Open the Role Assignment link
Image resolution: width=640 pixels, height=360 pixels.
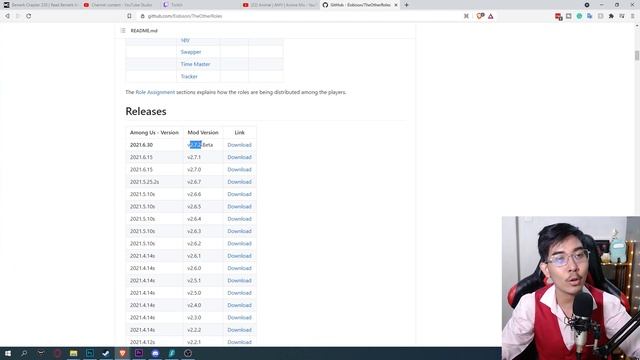click(155, 92)
